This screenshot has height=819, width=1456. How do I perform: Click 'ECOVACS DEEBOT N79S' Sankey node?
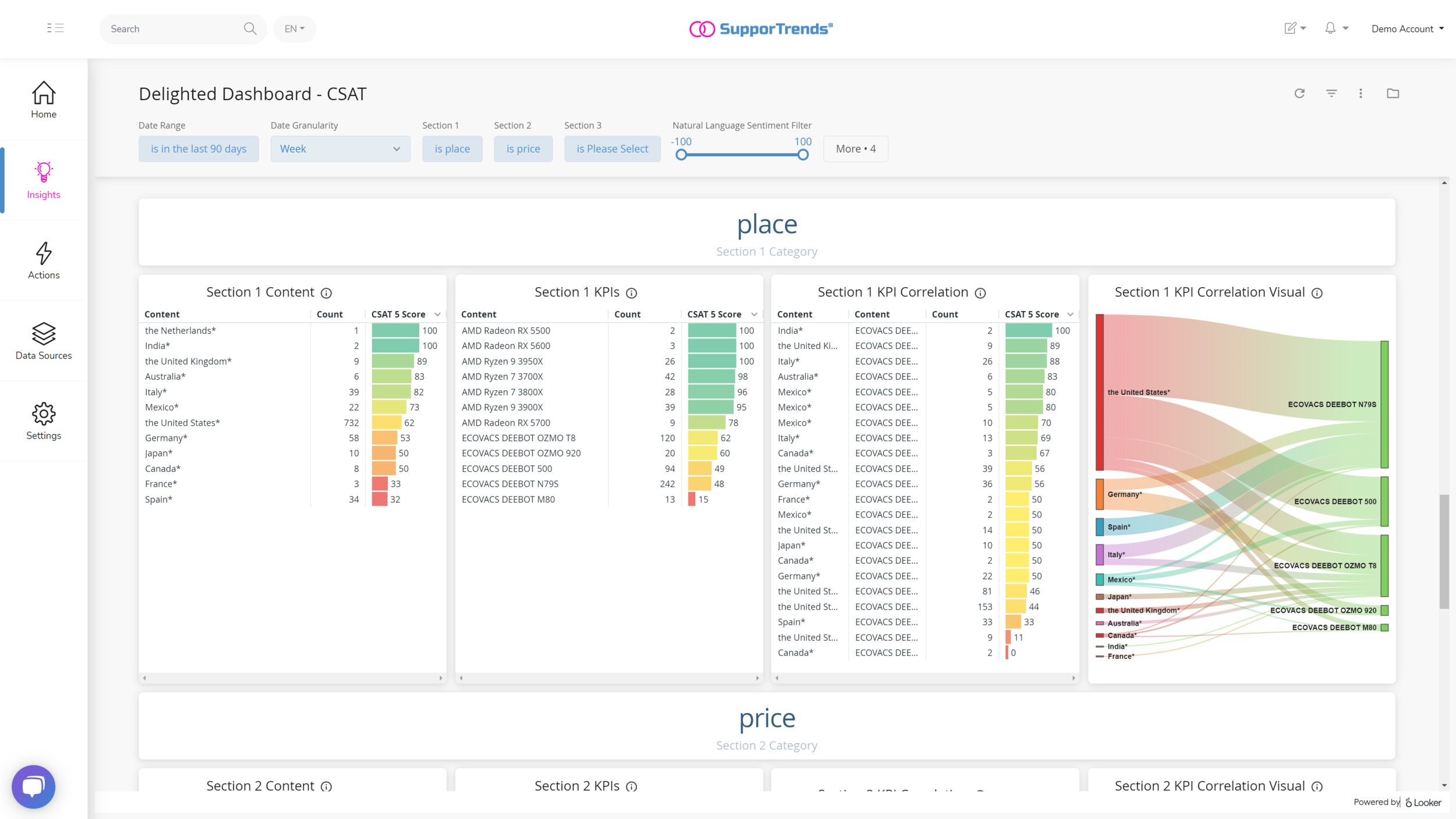(x=1384, y=404)
